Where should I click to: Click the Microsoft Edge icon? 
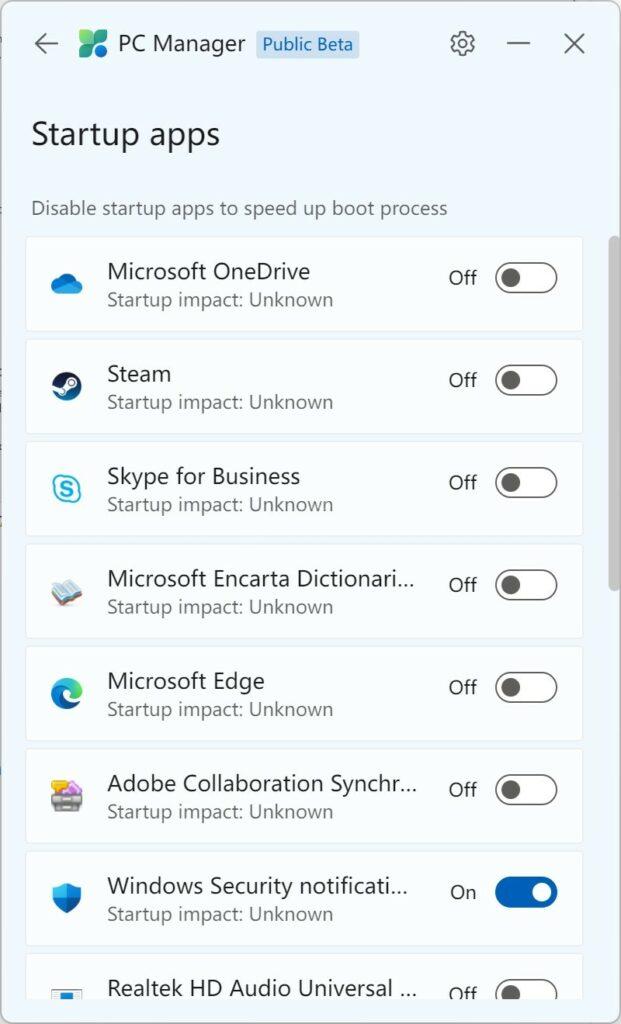67,694
